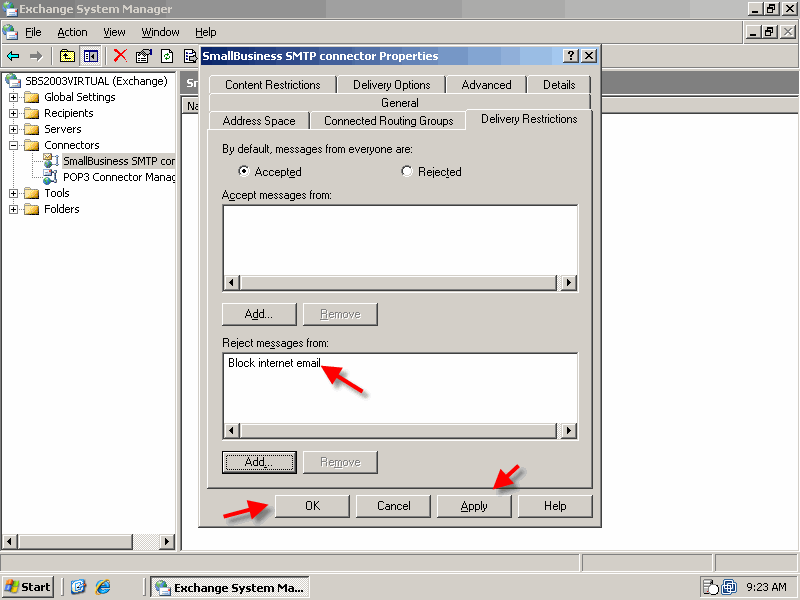The height and width of the screenshot is (600, 800).
Task: Switch to the Delivery Options tab
Action: pyautogui.click(x=391, y=85)
